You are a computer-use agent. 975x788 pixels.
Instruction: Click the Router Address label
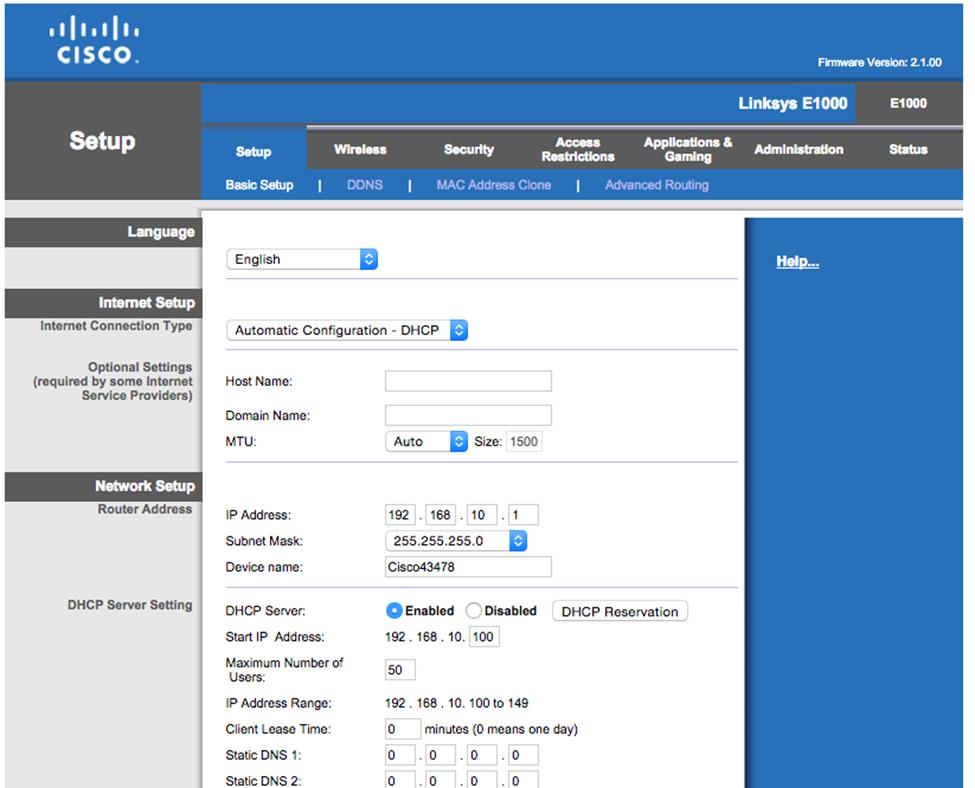(x=145, y=509)
